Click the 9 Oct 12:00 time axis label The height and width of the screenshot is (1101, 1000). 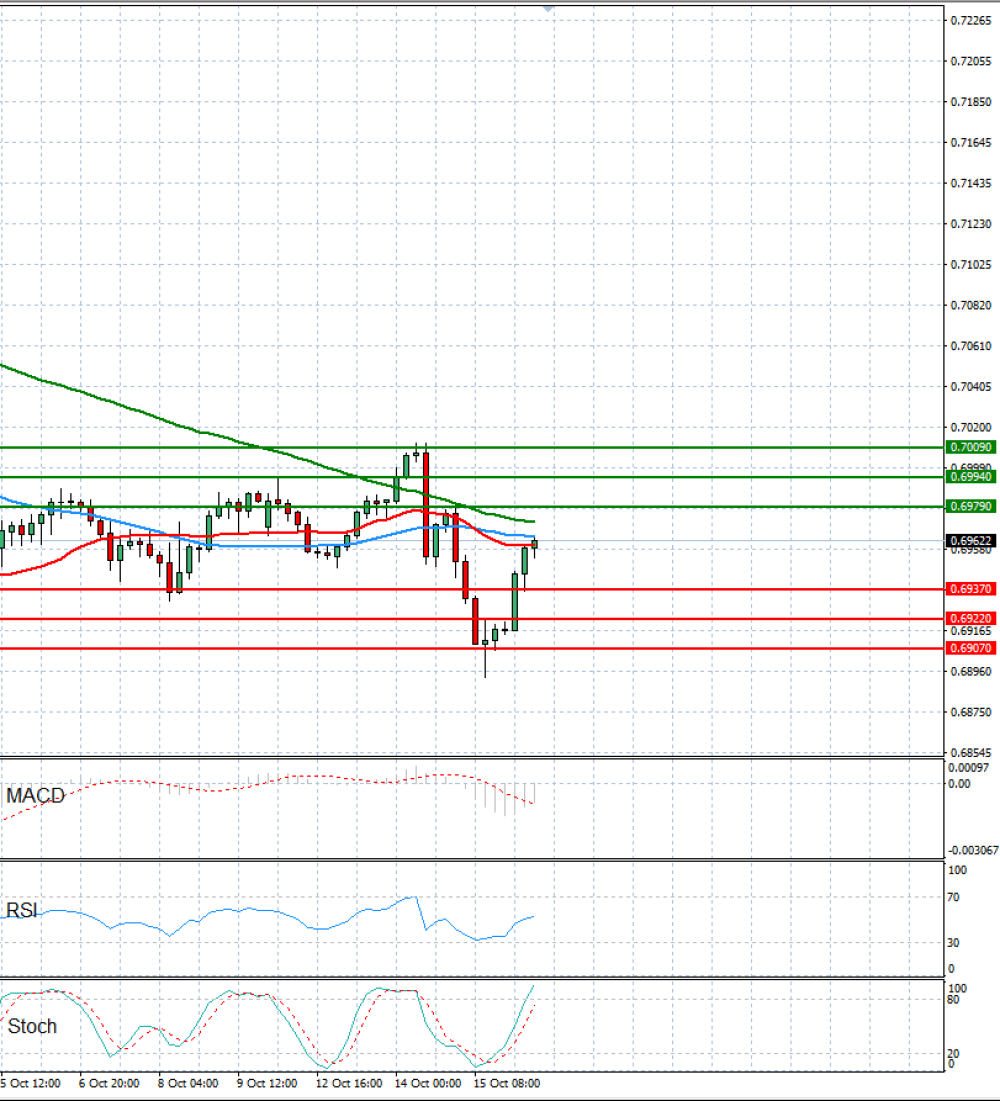pyautogui.click(x=267, y=1083)
